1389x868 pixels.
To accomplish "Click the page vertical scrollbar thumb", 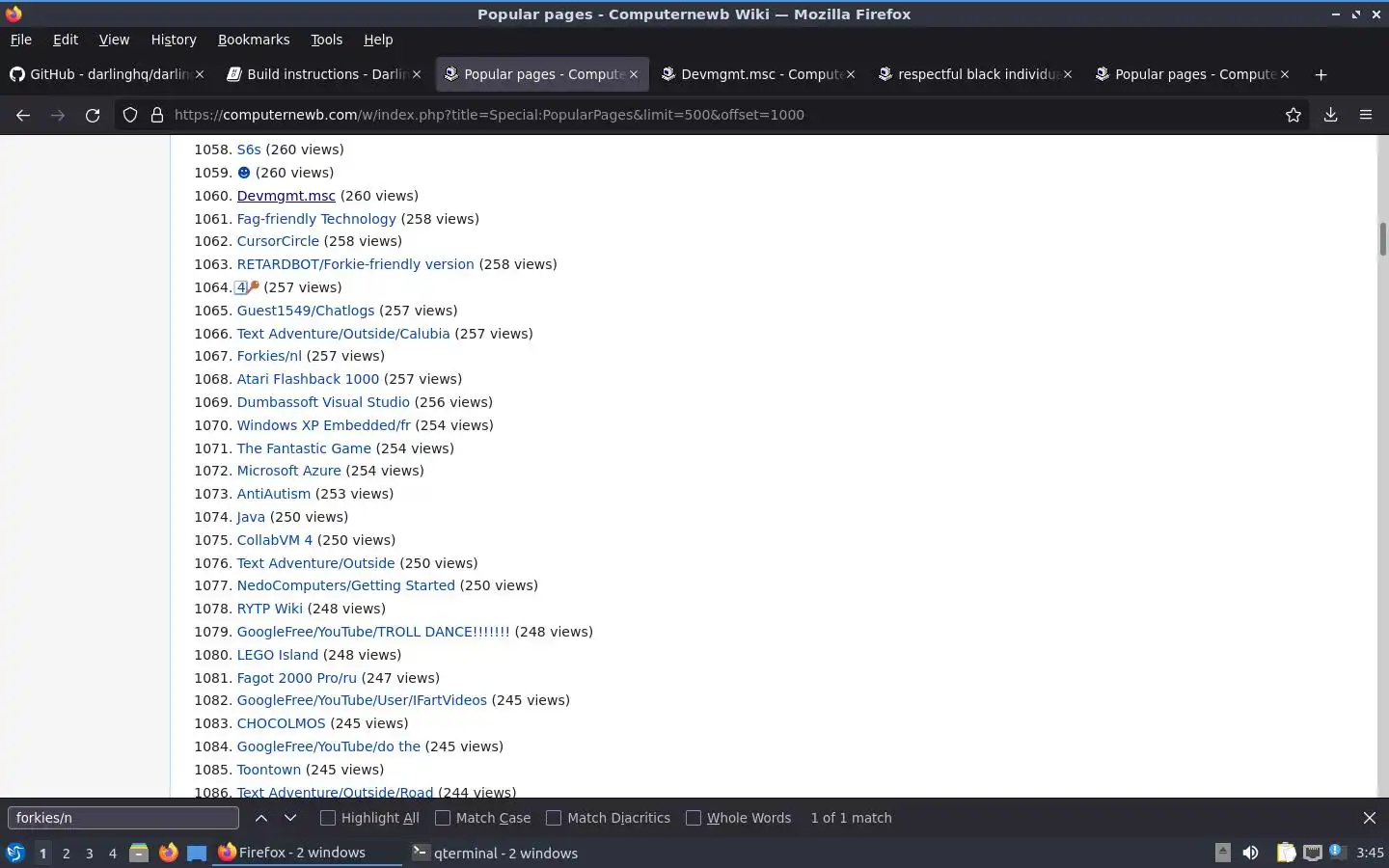I will pyautogui.click(x=1382, y=238).
